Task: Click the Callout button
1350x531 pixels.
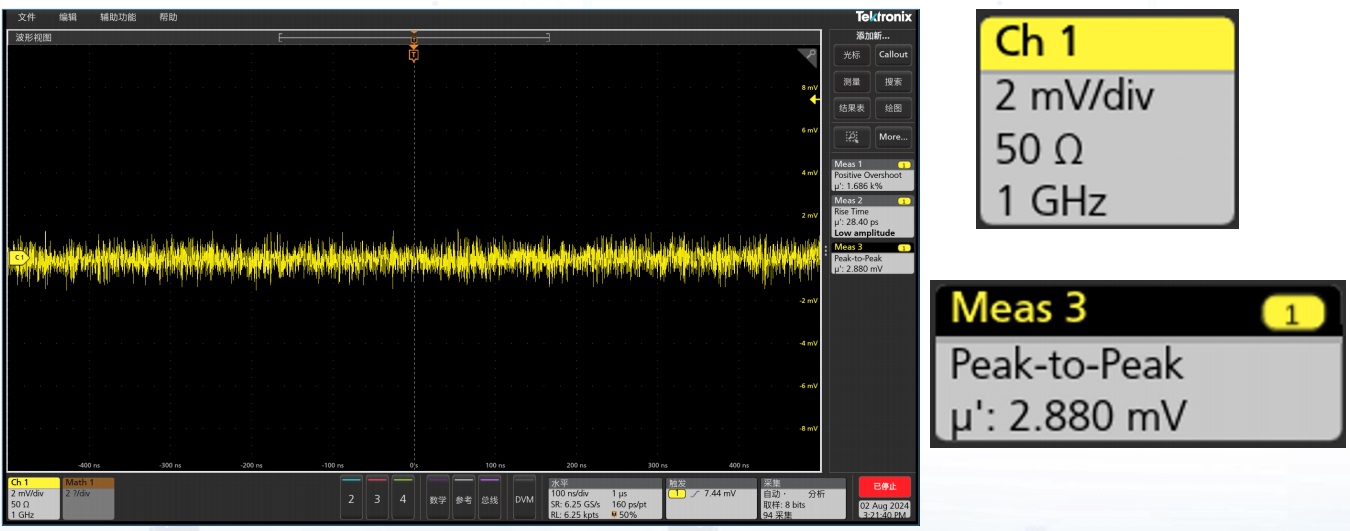Action: pyautogui.click(x=893, y=55)
